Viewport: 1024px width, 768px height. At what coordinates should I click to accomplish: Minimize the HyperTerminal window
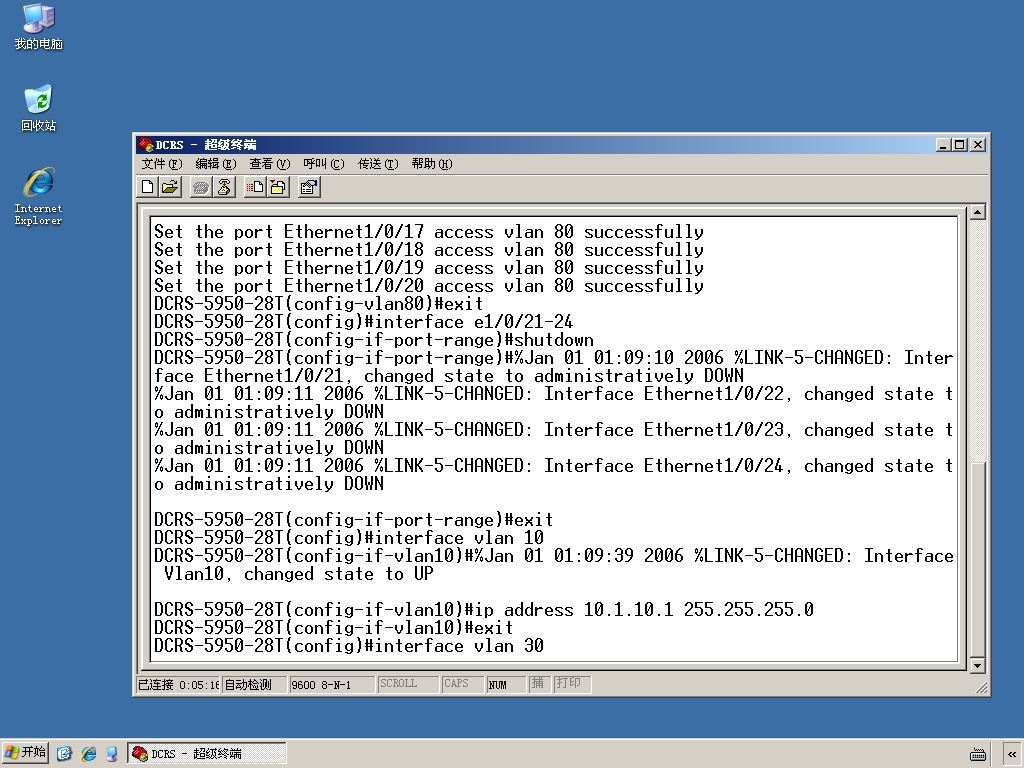pos(943,145)
